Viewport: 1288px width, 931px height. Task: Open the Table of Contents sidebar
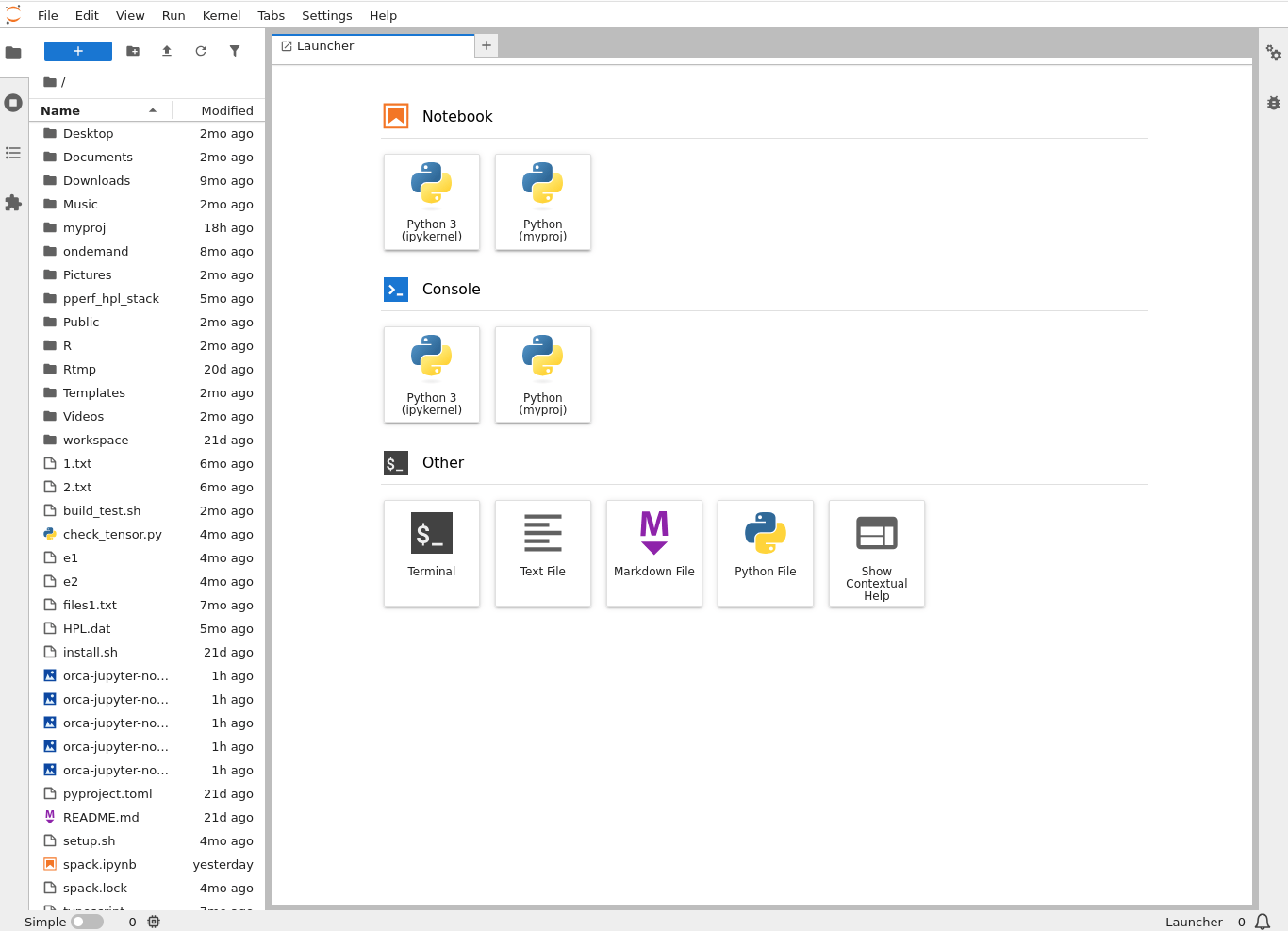pos(13,153)
